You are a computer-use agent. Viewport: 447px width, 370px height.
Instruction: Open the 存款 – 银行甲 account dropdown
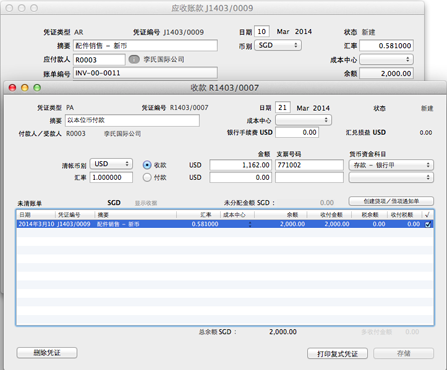pos(391,165)
